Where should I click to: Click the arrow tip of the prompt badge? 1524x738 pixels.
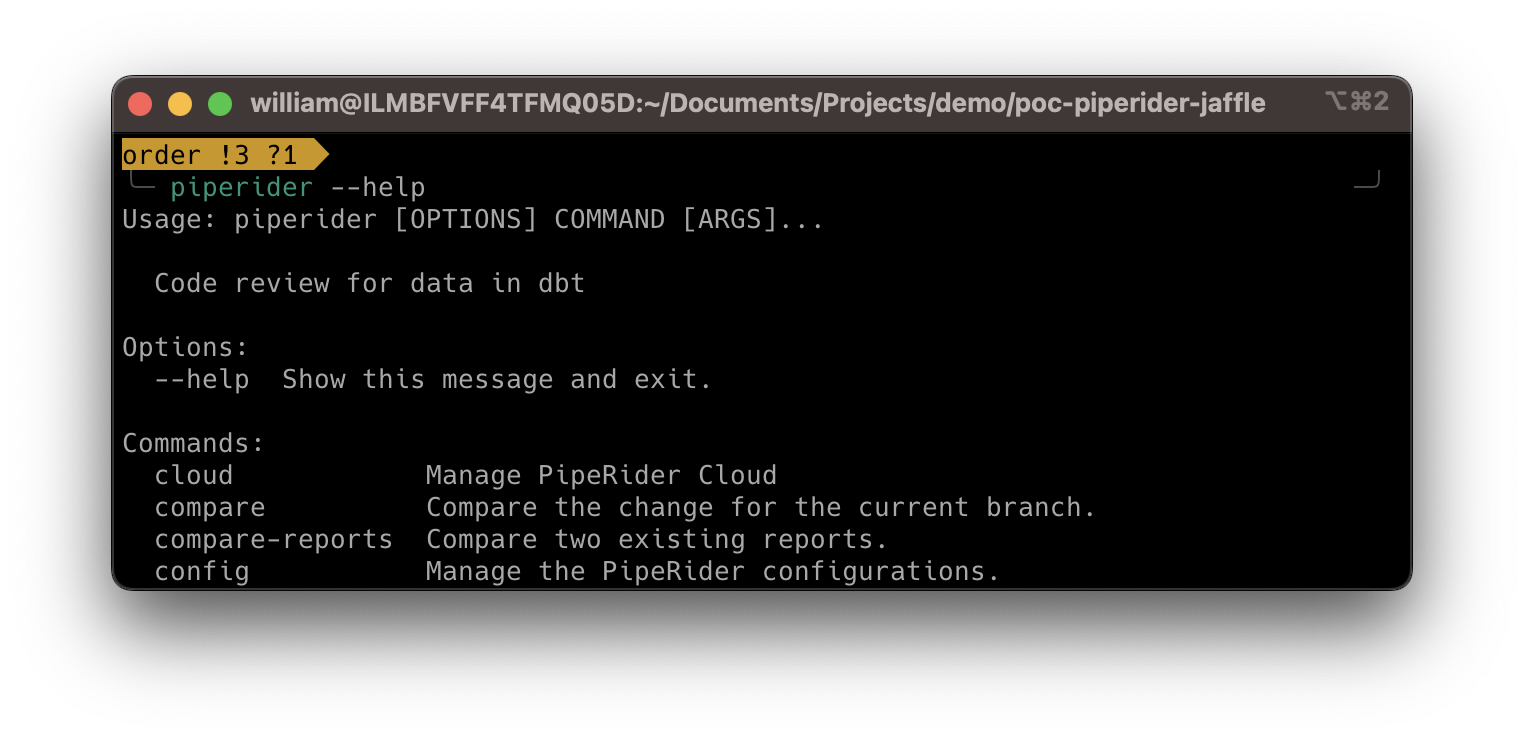(x=322, y=154)
